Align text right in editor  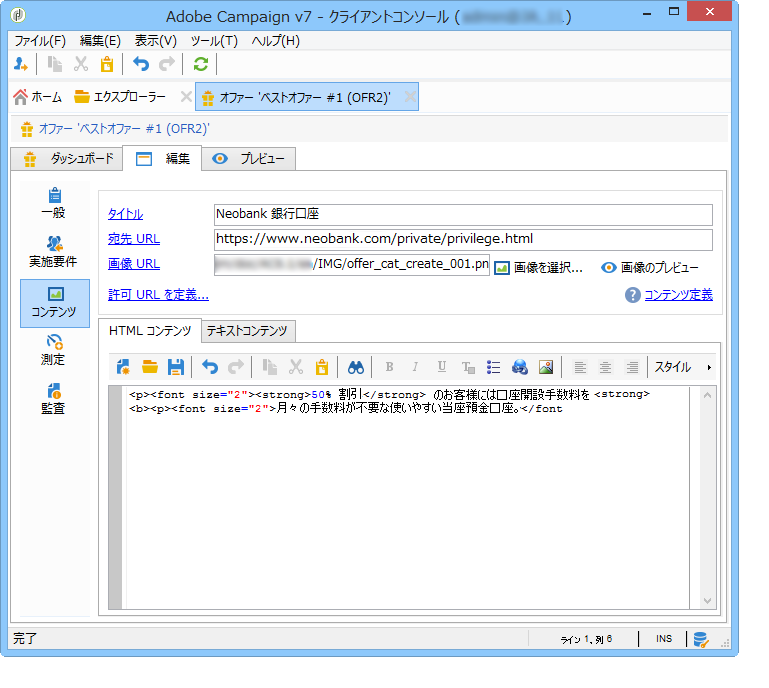point(632,367)
